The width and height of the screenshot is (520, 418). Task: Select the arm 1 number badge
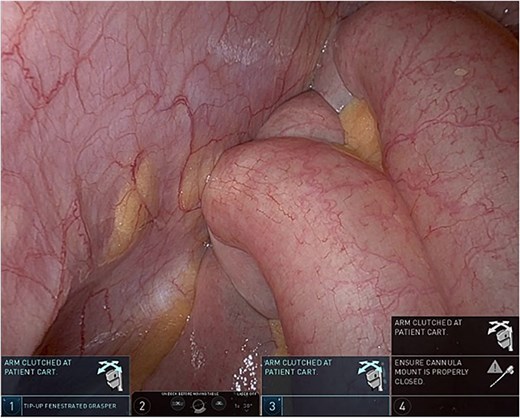pos(11,406)
